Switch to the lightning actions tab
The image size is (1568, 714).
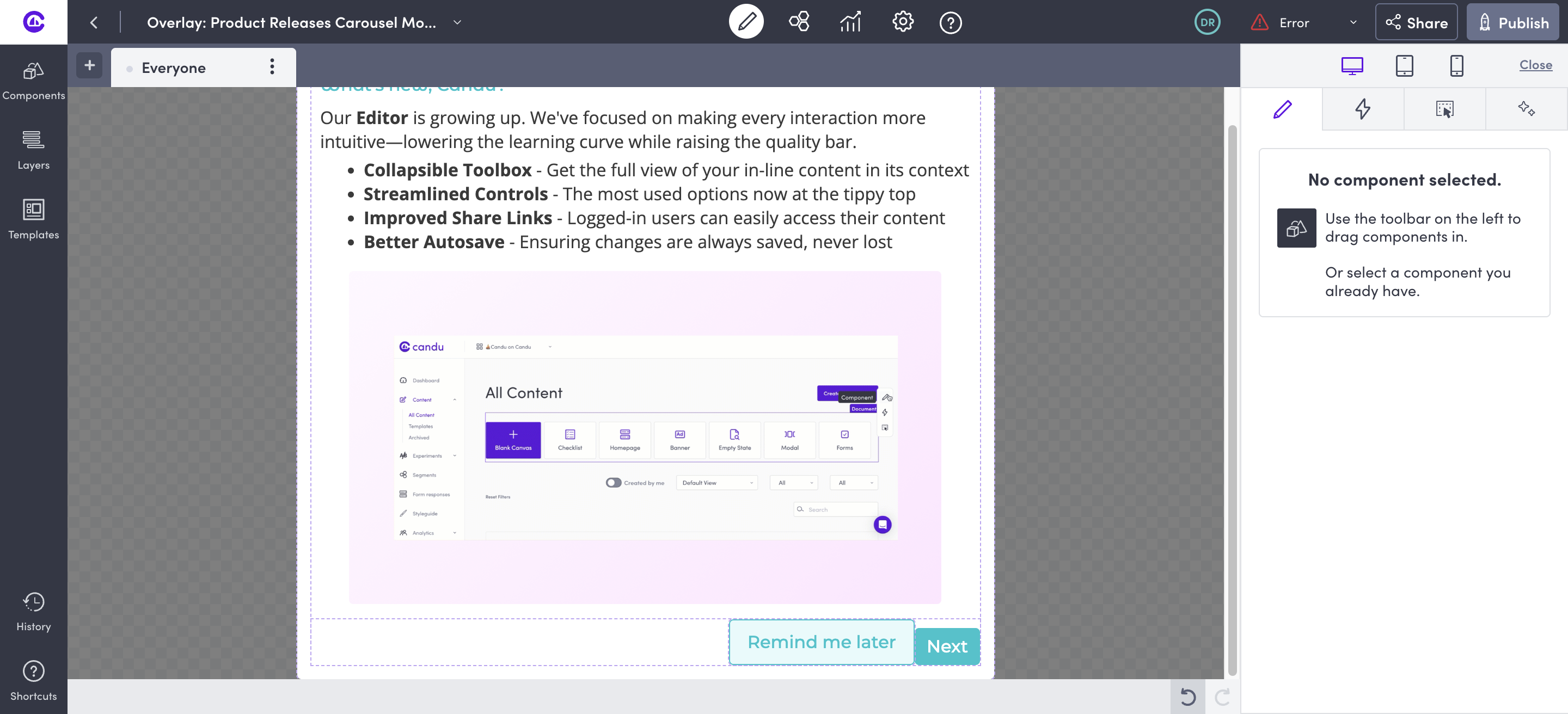coord(1363,109)
